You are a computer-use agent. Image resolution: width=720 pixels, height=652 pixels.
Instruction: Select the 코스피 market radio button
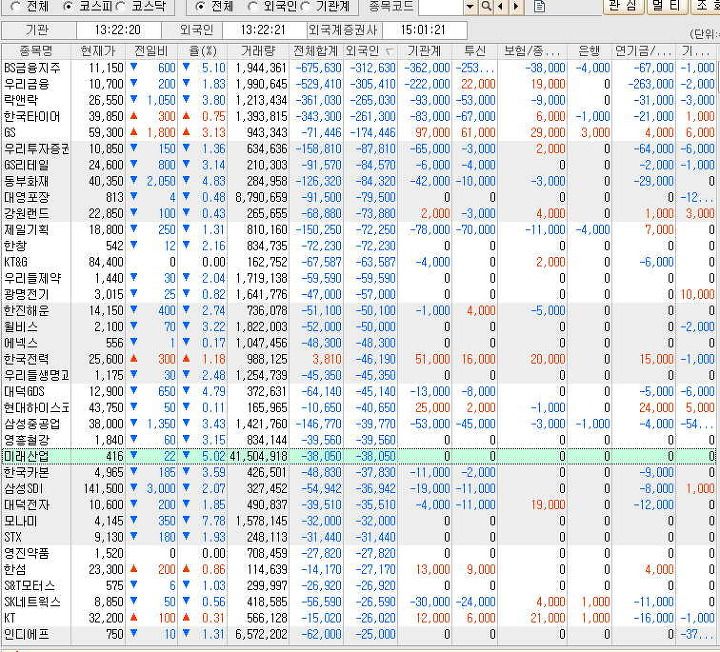67,6
